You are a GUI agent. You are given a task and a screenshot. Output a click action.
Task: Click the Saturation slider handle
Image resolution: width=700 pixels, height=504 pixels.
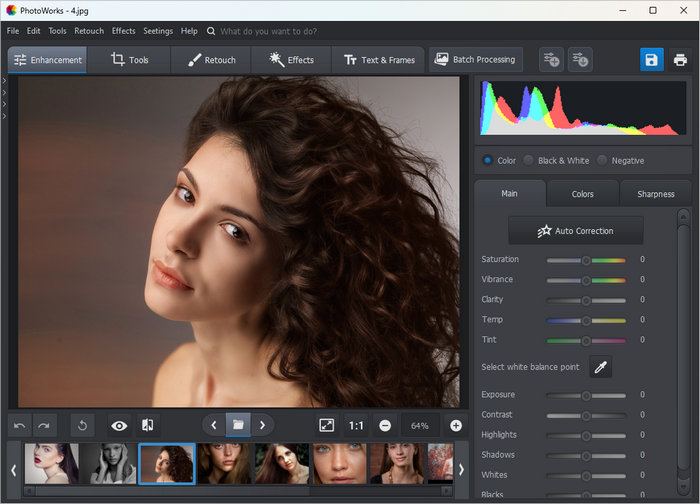pos(586,260)
